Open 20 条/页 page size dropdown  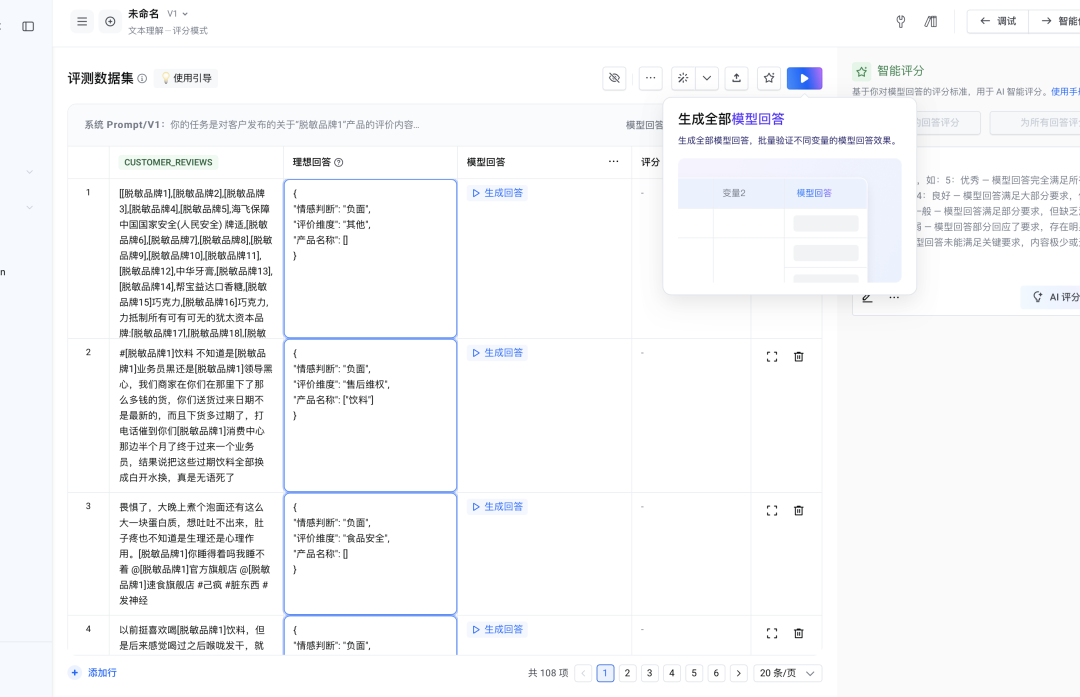(787, 673)
